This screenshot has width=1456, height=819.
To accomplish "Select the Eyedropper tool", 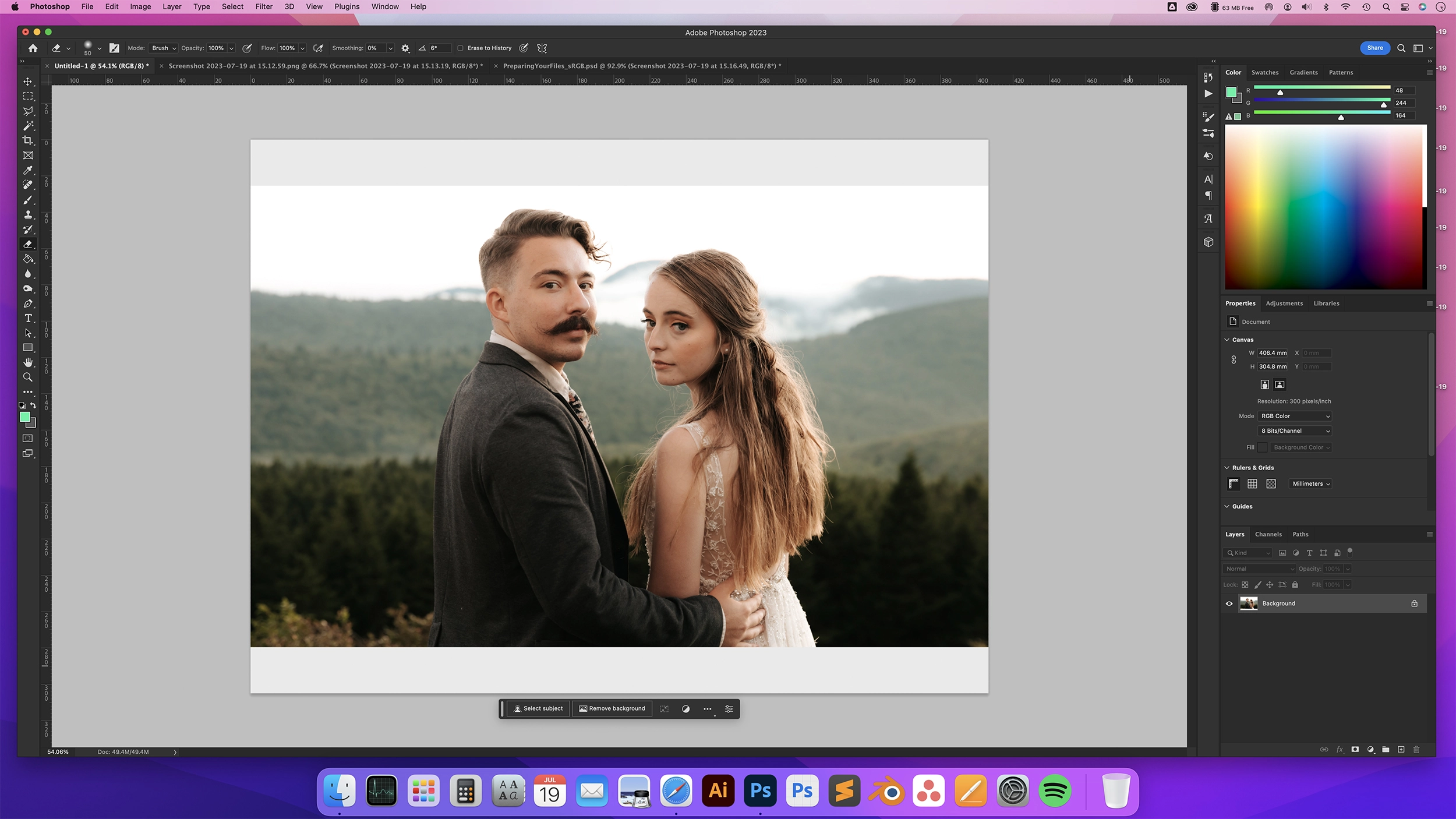I will 27,170.
